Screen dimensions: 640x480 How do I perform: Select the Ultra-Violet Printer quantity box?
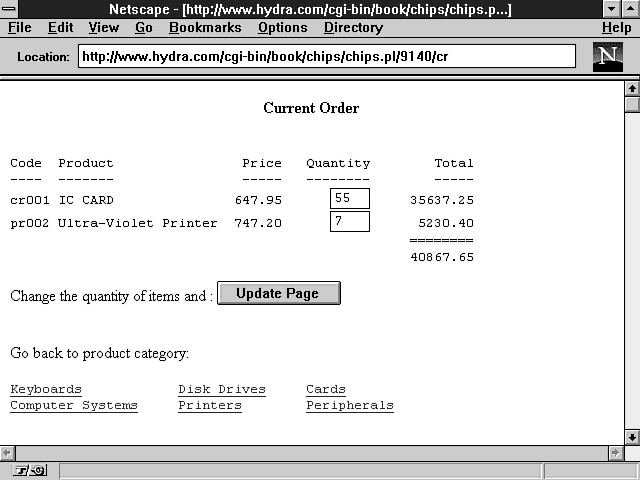[x=349, y=221]
